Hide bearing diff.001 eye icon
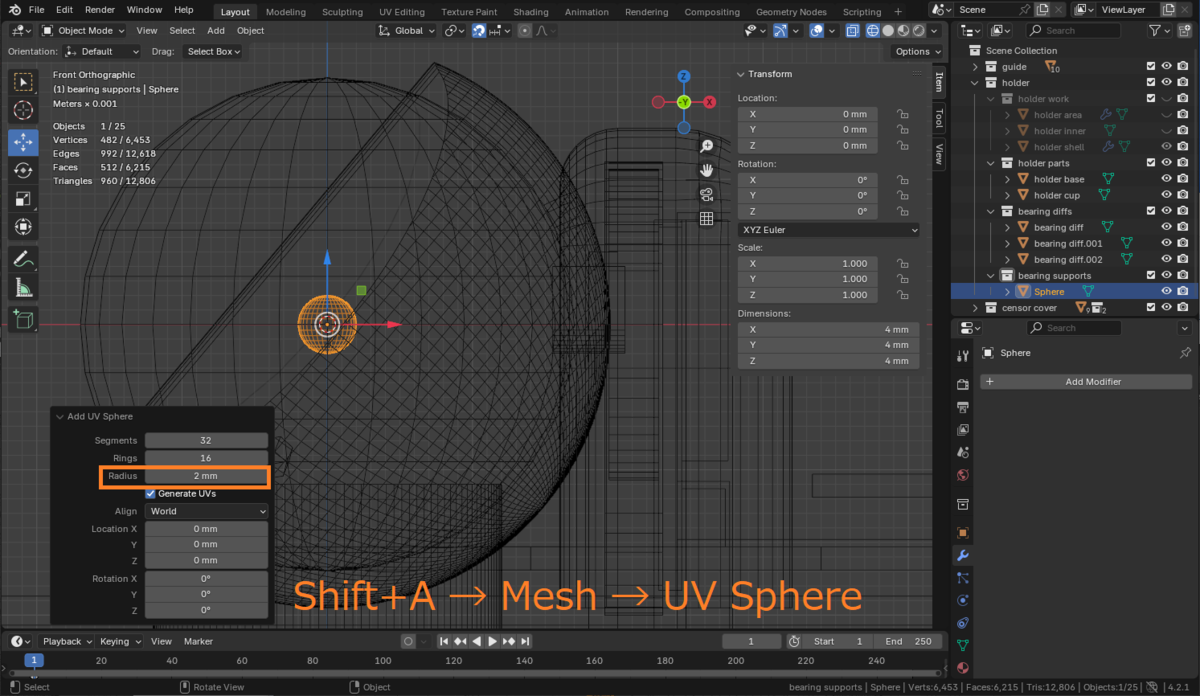This screenshot has height=696, width=1200. [1166, 244]
